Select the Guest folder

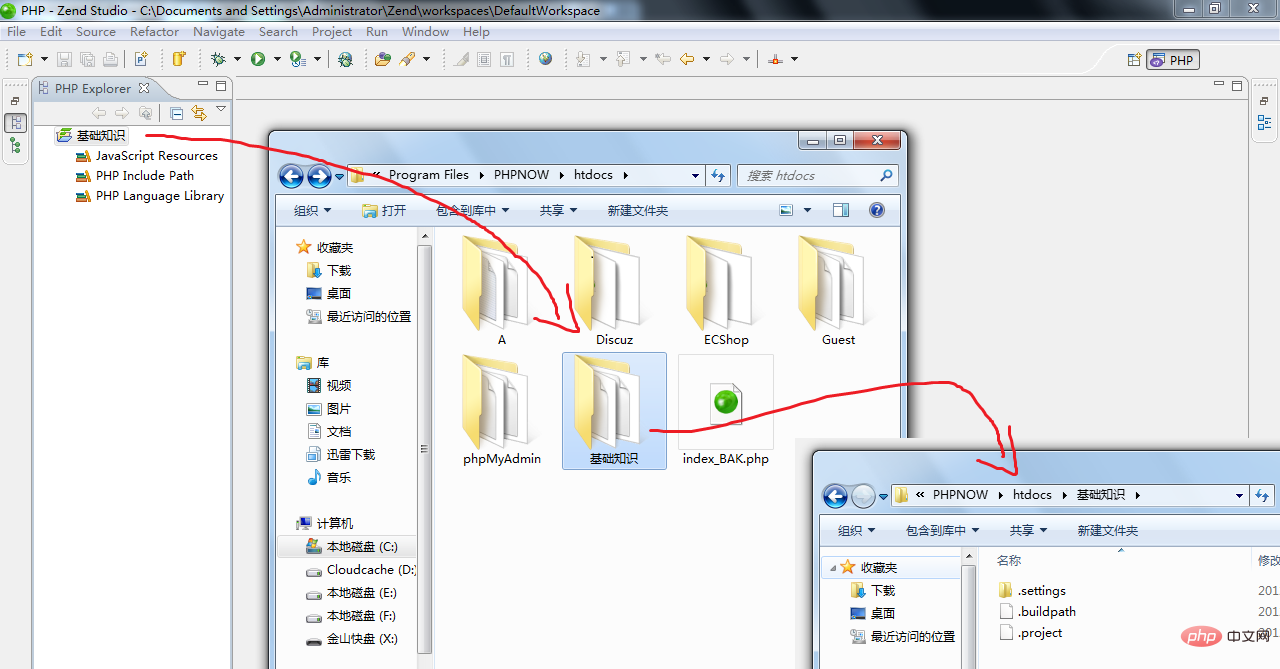click(x=838, y=291)
